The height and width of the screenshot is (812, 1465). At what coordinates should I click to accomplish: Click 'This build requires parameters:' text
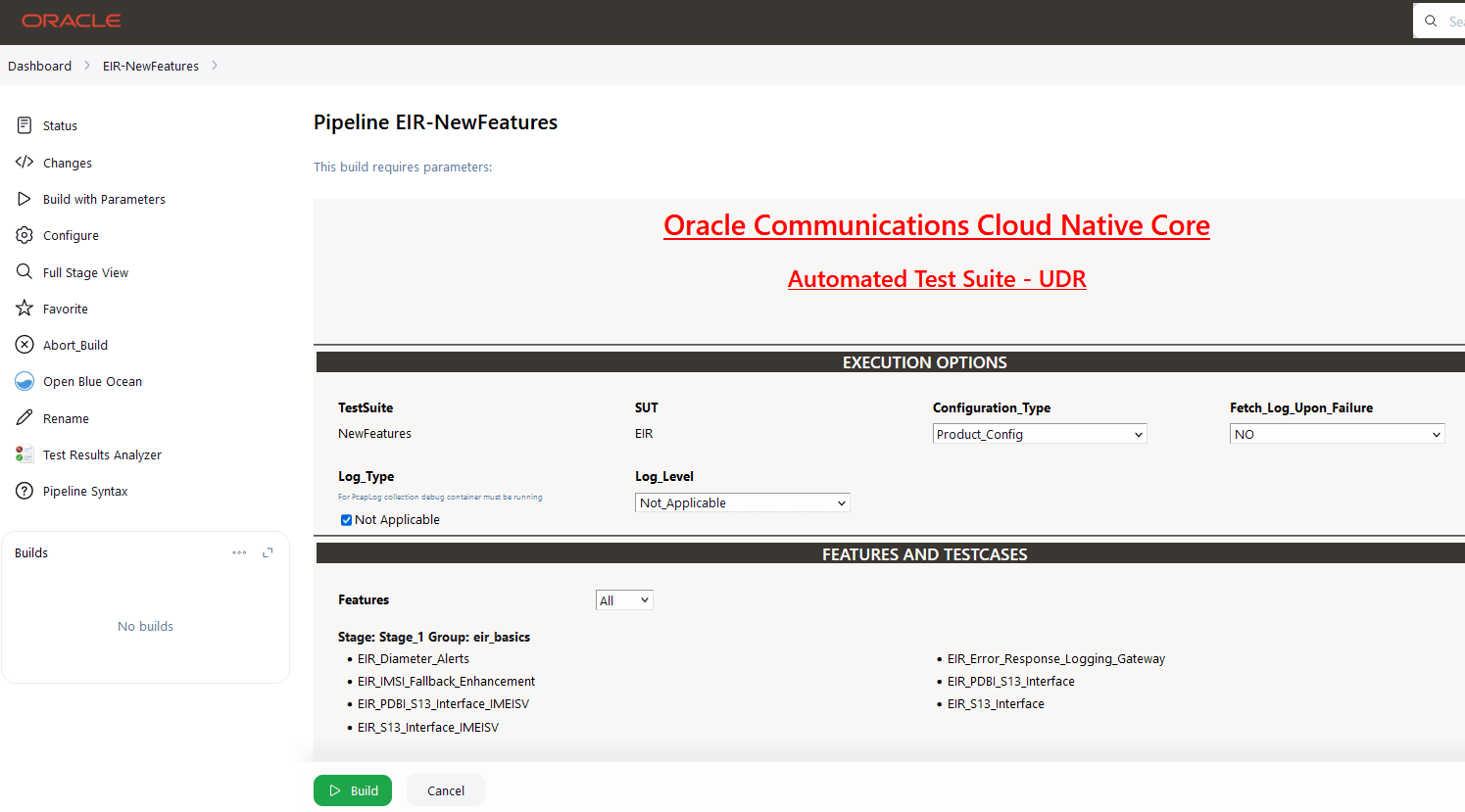click(x=403, y=167)
